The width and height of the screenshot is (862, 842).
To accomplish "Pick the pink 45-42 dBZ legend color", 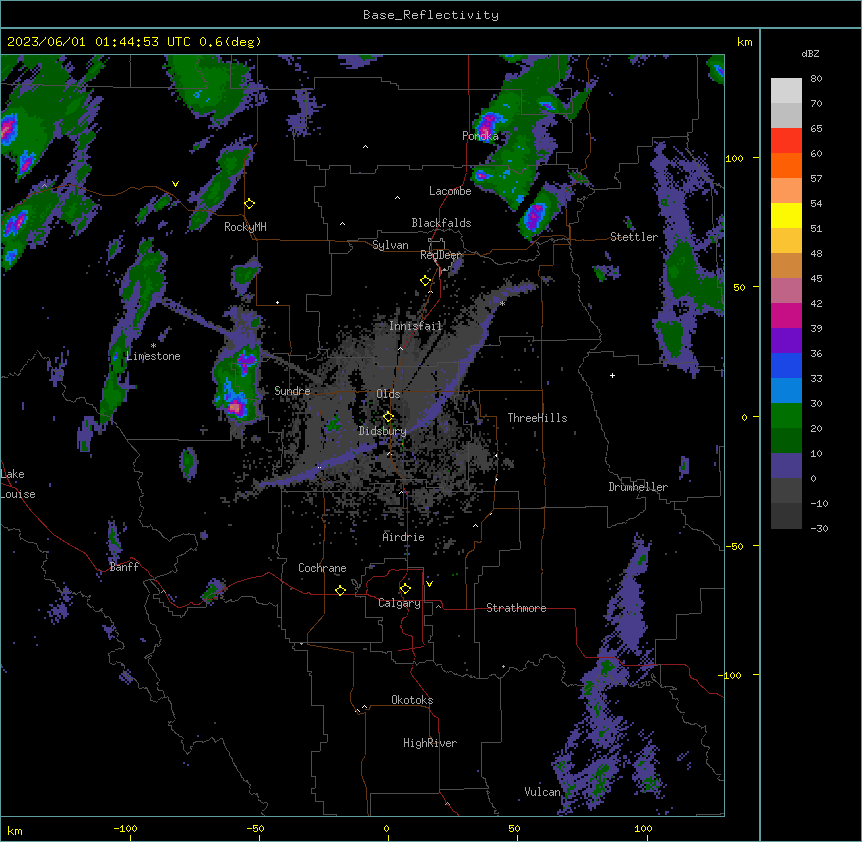I will (x=786, y=291).
